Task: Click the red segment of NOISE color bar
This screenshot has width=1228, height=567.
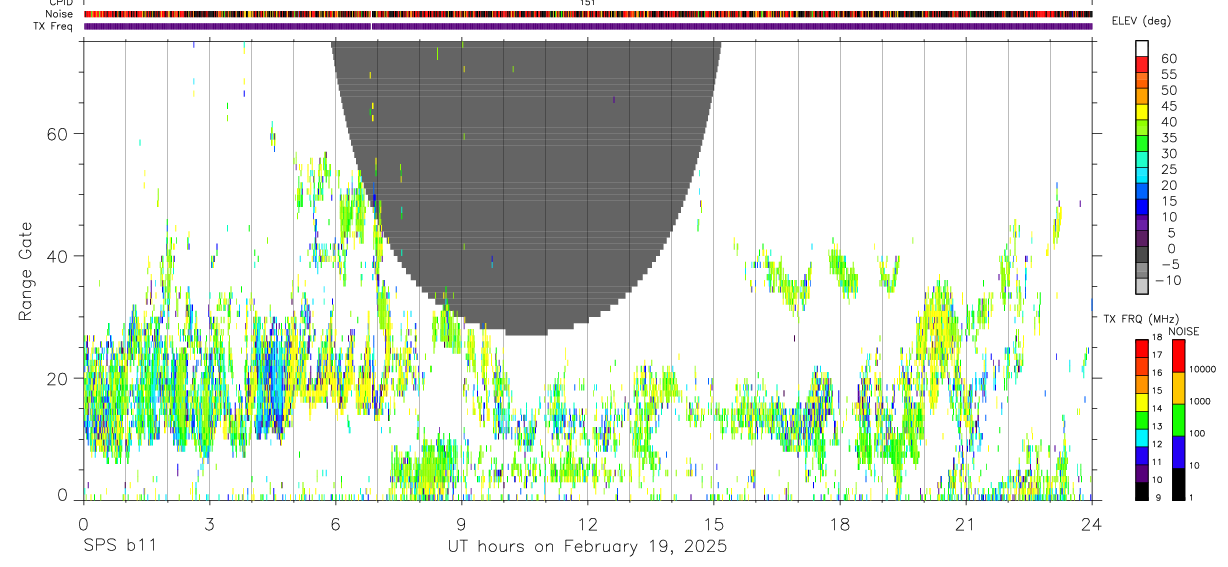Action: [x=1179, y=357]
